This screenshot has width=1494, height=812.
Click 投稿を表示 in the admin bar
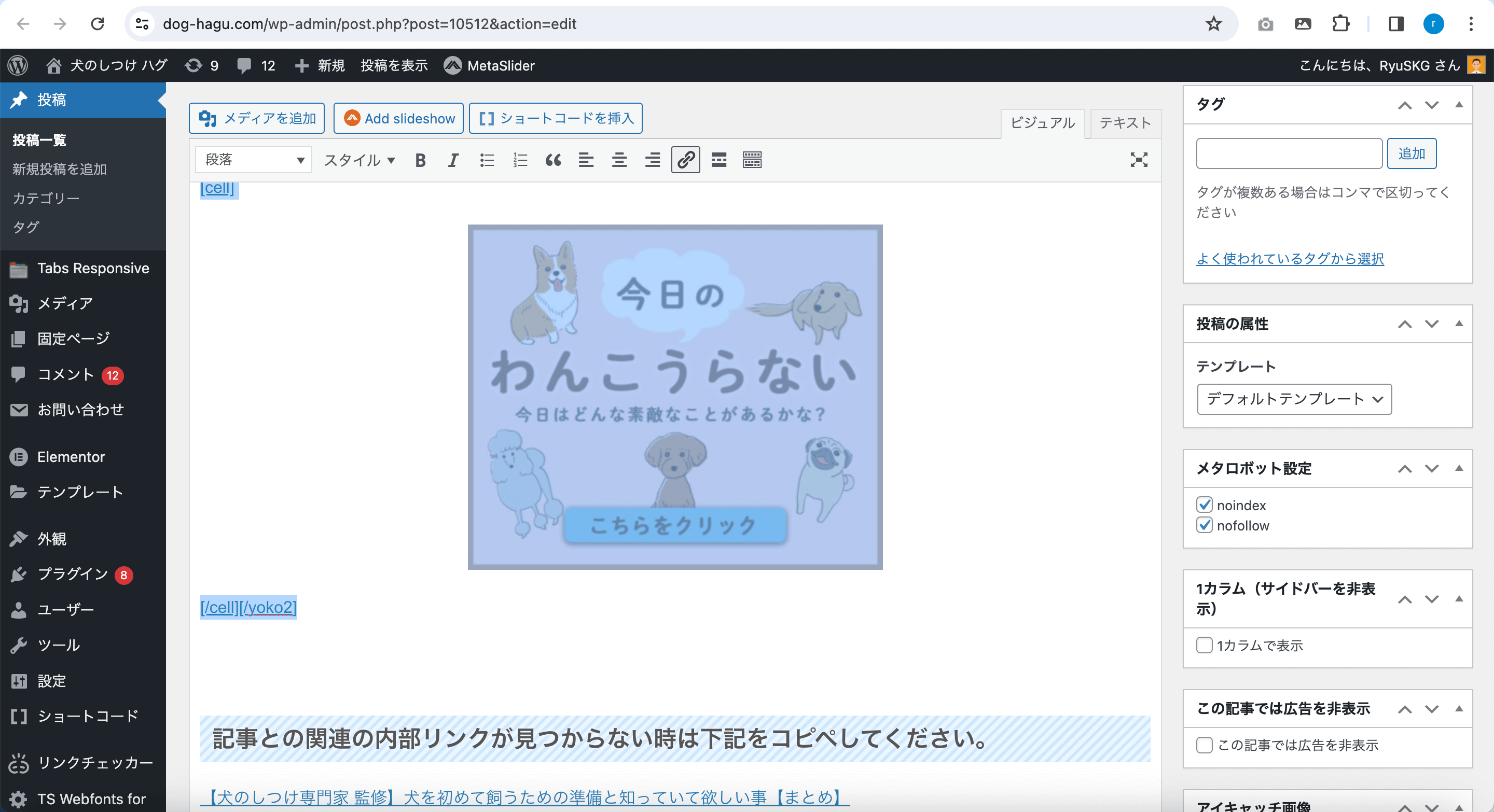[x=394, y=65]
